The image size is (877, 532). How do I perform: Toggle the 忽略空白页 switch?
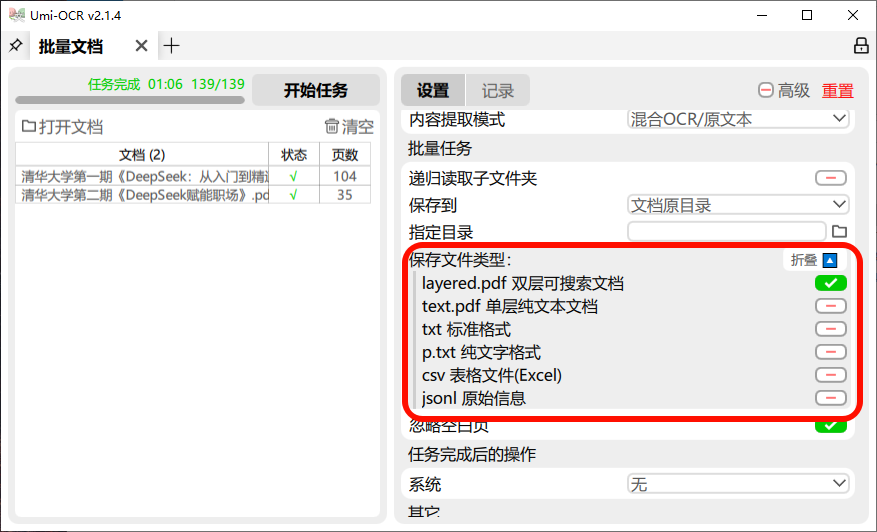point(831,426)
